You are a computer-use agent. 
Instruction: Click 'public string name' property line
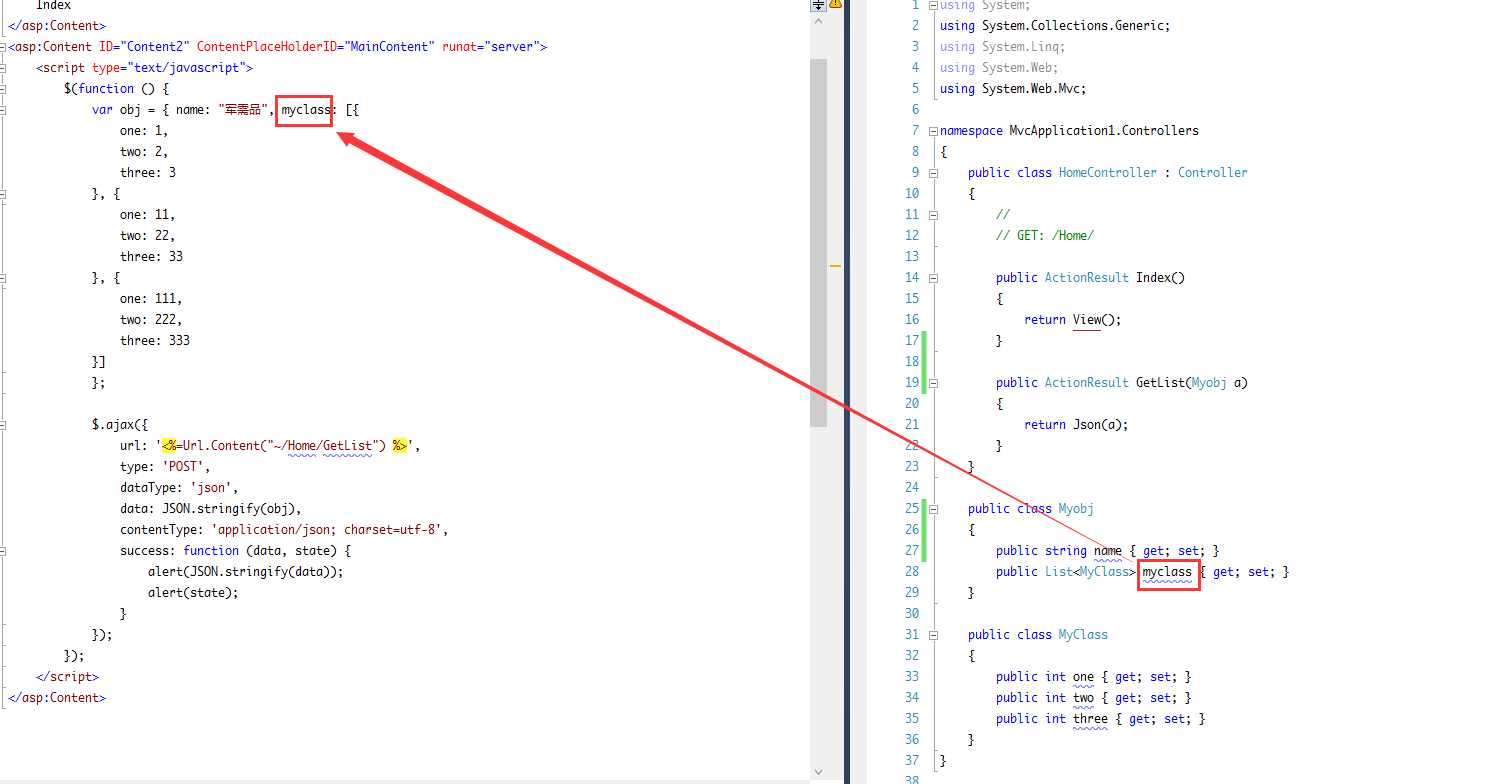click(1108, 550)
